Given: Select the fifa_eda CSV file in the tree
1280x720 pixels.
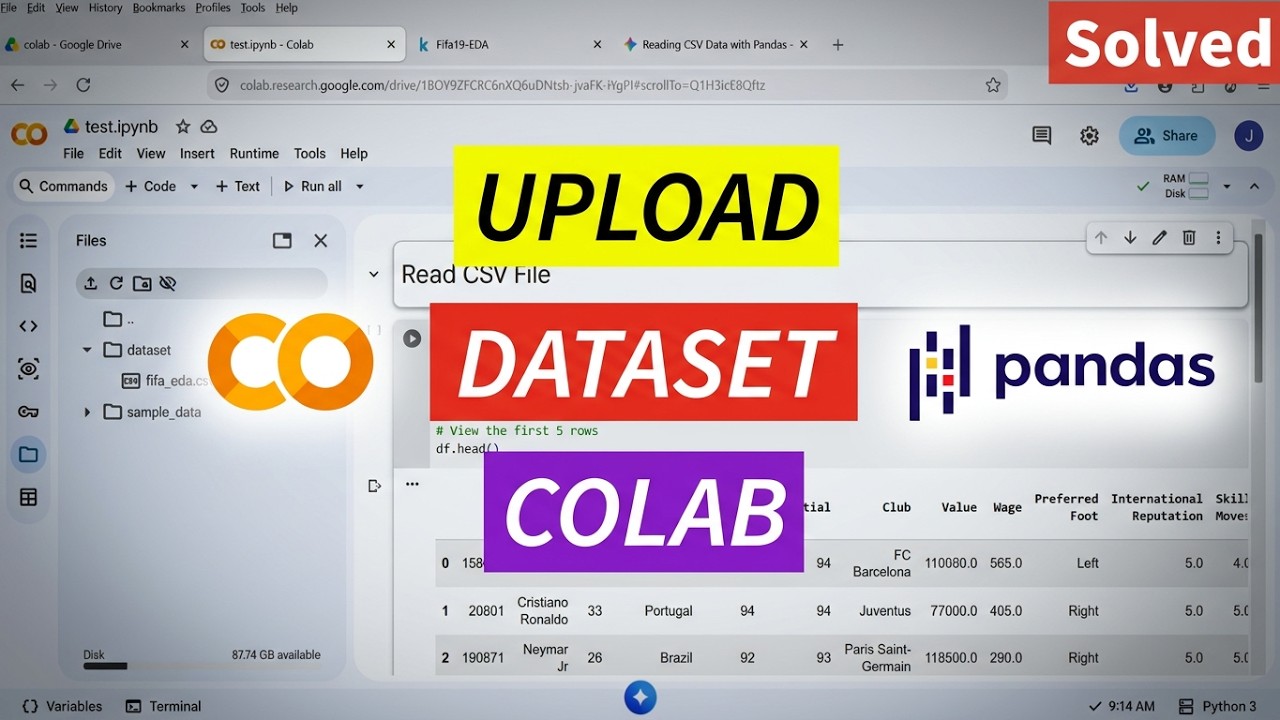Looking at the screenshot, I should pos(165,381).
